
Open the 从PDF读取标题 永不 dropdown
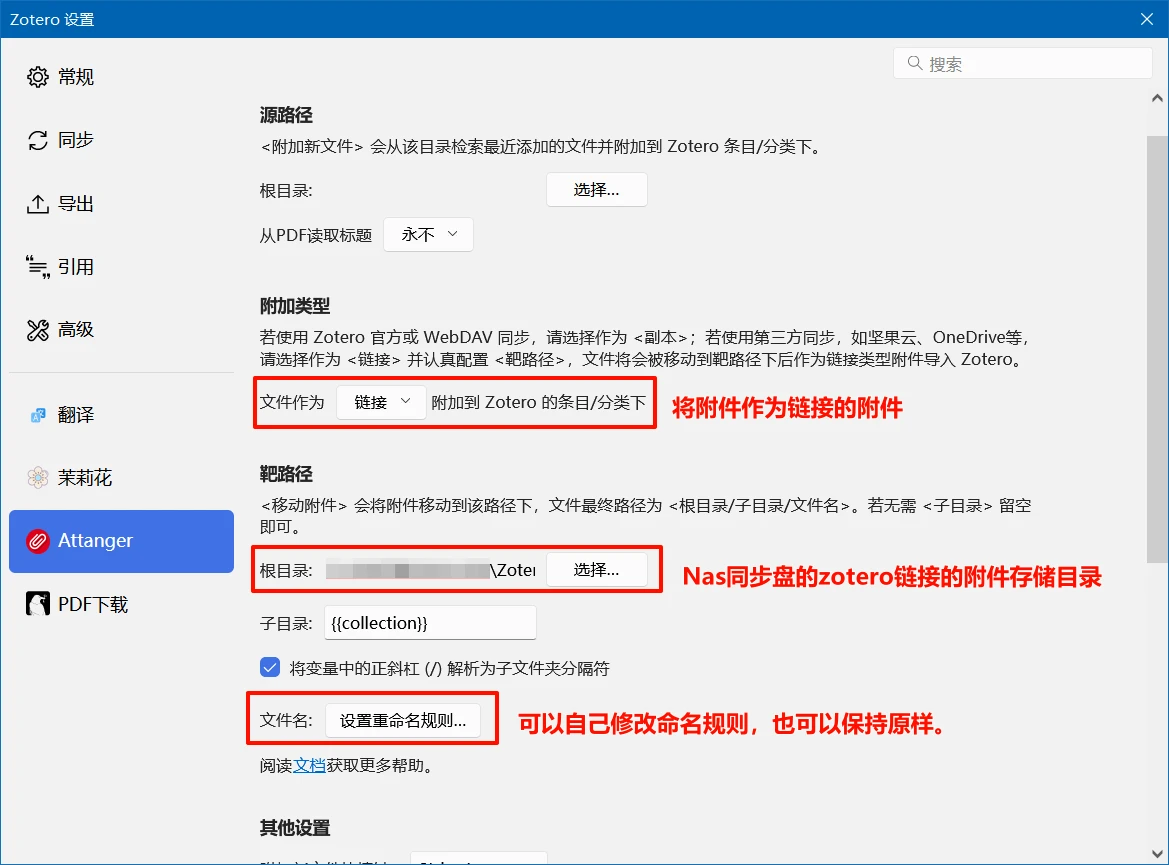pyautogui.click(x=429, y=235)
